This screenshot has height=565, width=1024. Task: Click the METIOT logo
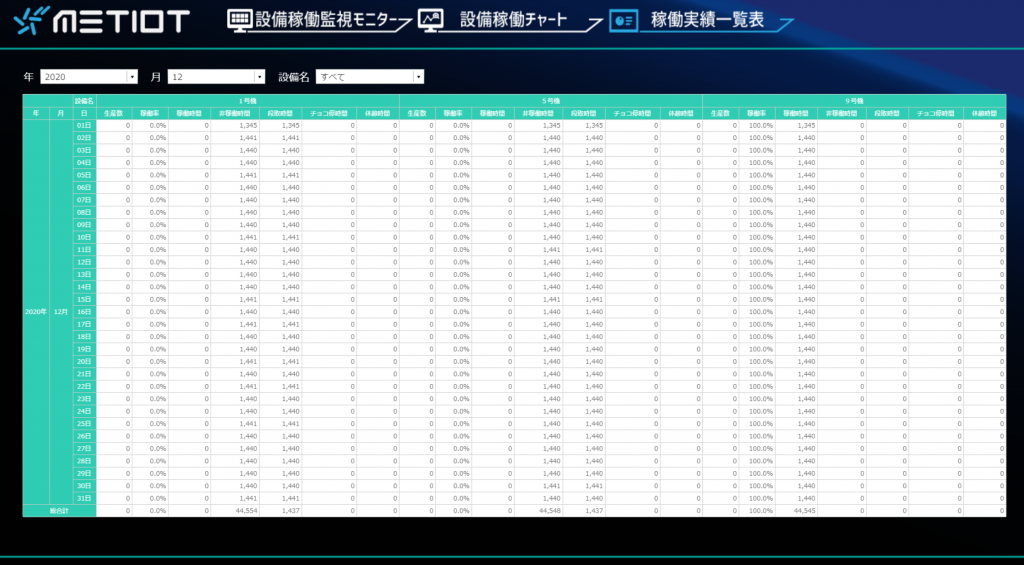click(102, 21)
